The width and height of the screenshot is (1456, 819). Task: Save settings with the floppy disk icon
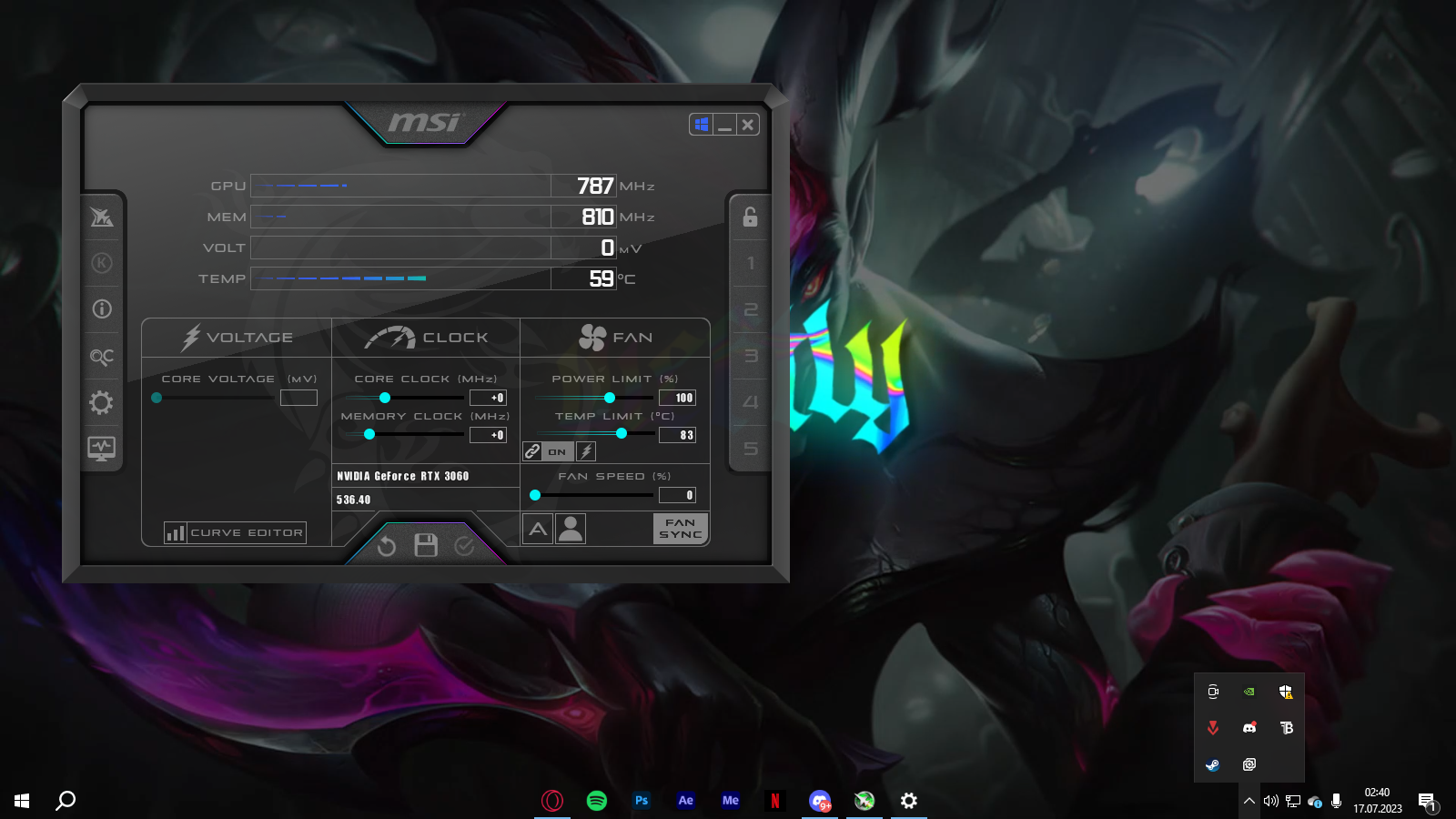(426, 545)
